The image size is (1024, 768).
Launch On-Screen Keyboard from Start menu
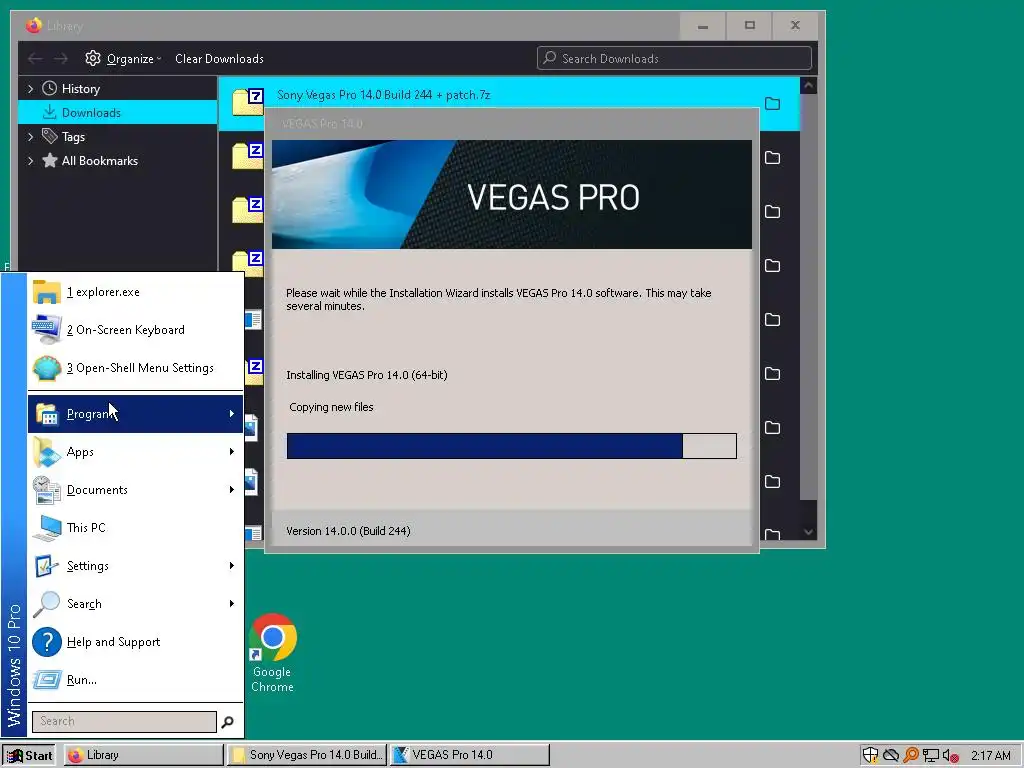135,330
